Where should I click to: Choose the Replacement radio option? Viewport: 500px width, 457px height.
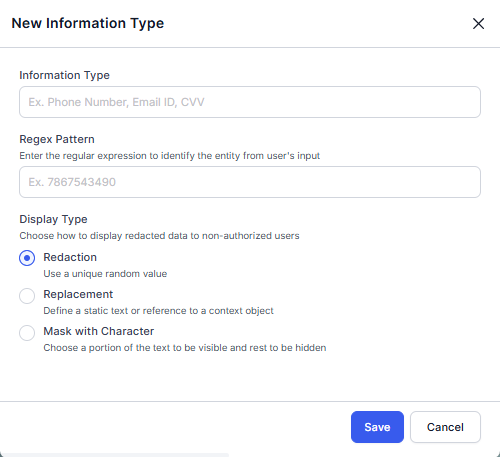(27, 296)
